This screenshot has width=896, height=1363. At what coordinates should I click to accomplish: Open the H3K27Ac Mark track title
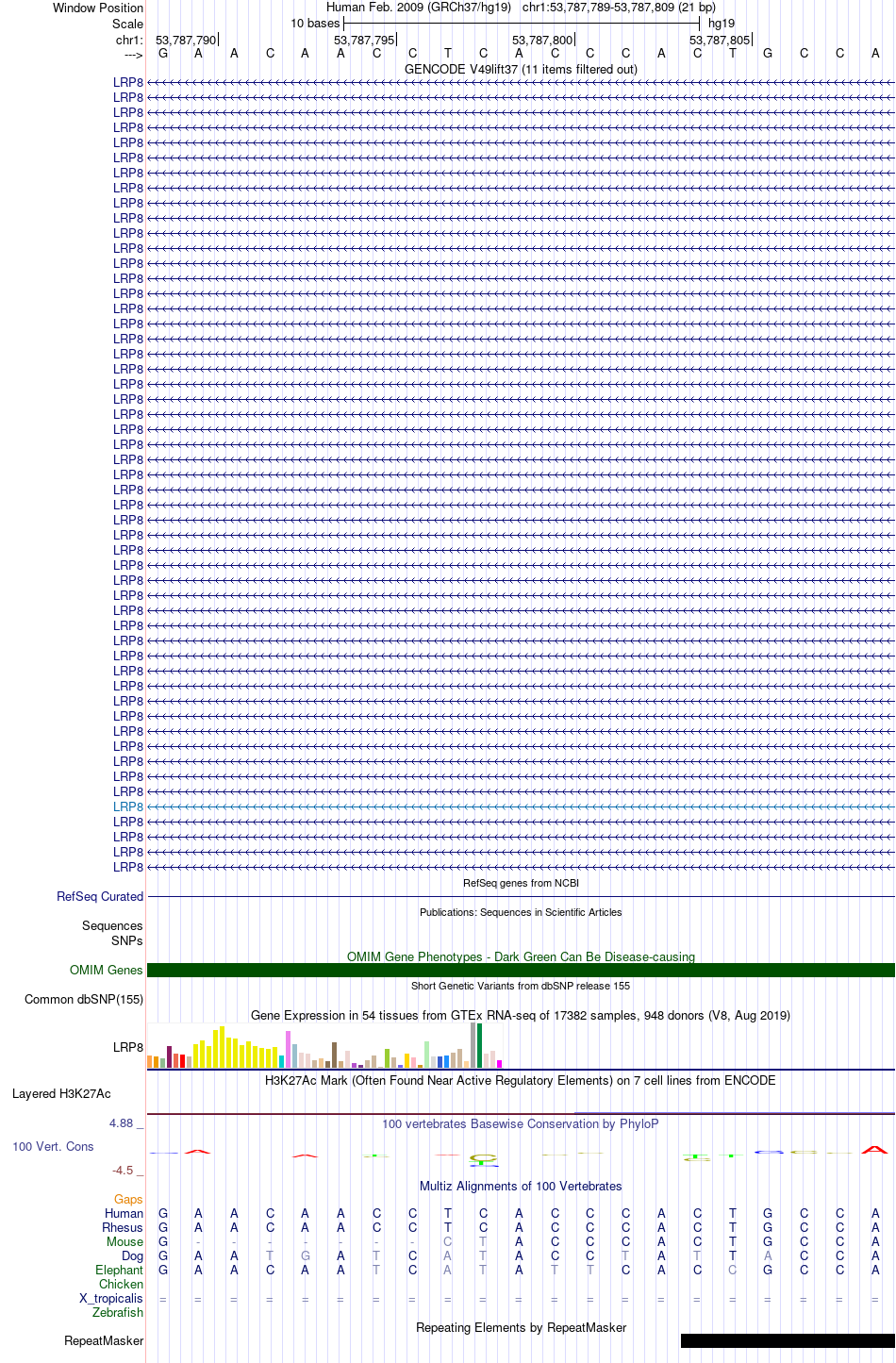[521, 1080]
